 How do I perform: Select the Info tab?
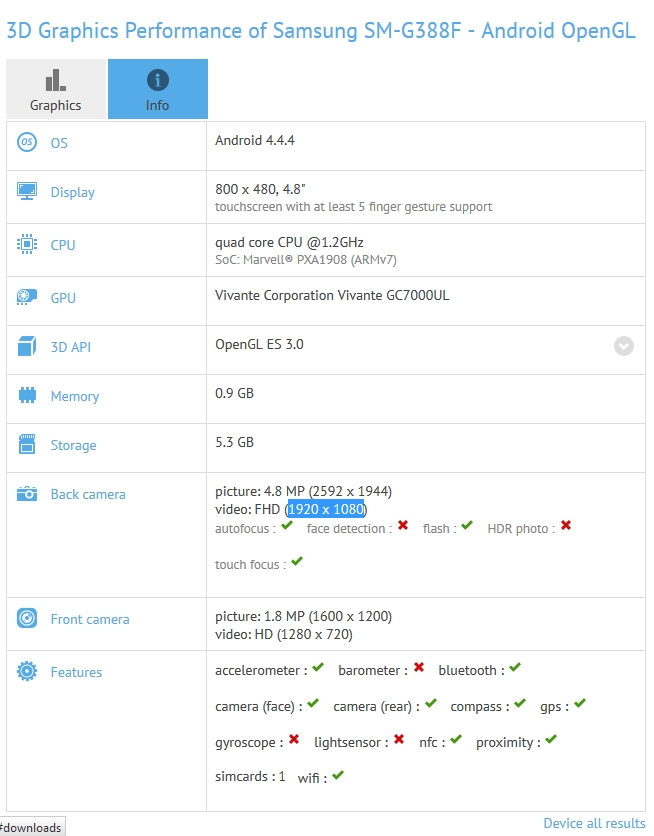(158, 89)
